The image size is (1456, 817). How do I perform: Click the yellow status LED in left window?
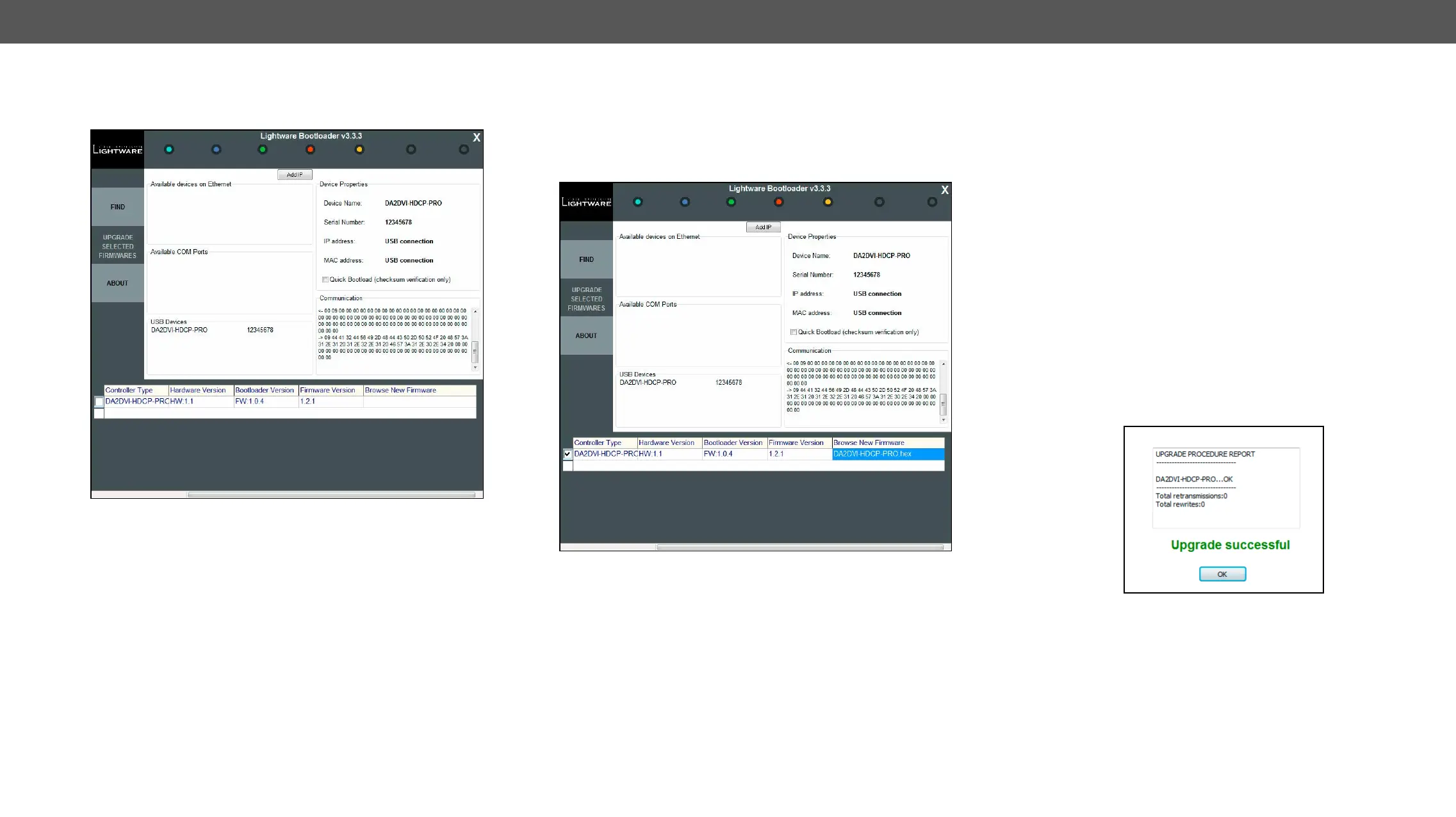(x=359, y=150)
